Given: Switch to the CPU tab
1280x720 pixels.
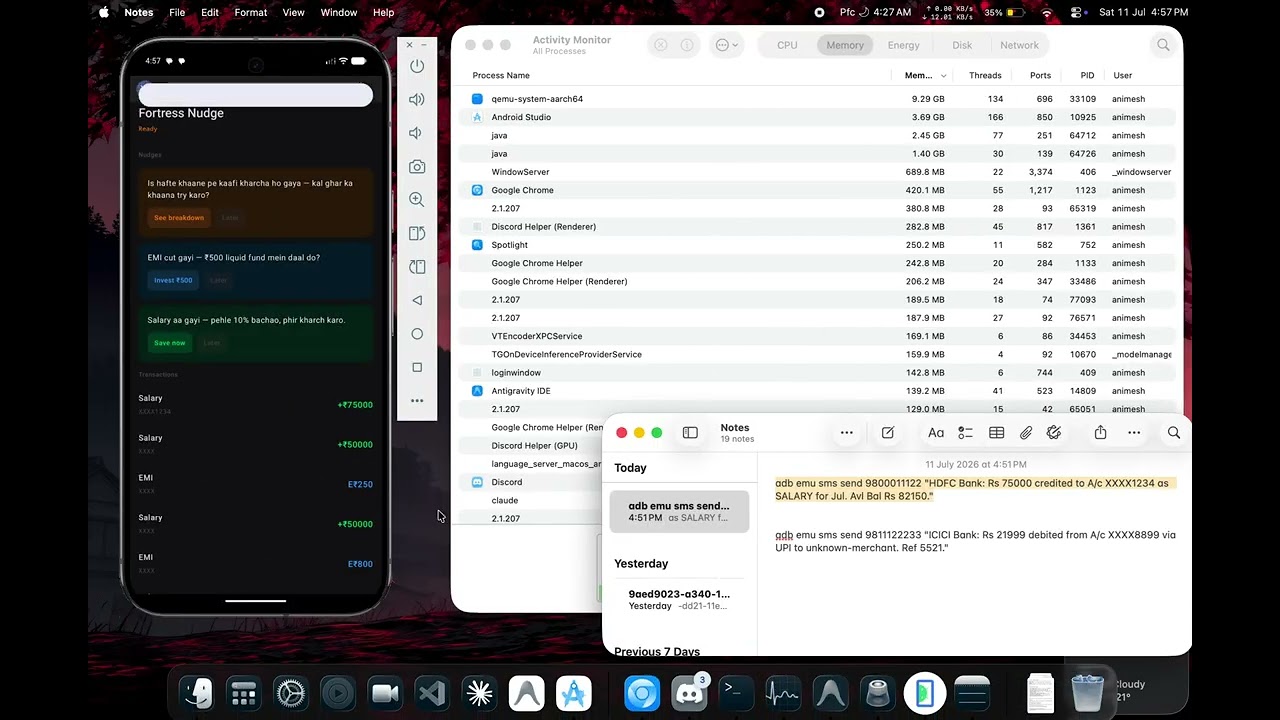Looking at the screenshot, I should [x=787, y=45].
